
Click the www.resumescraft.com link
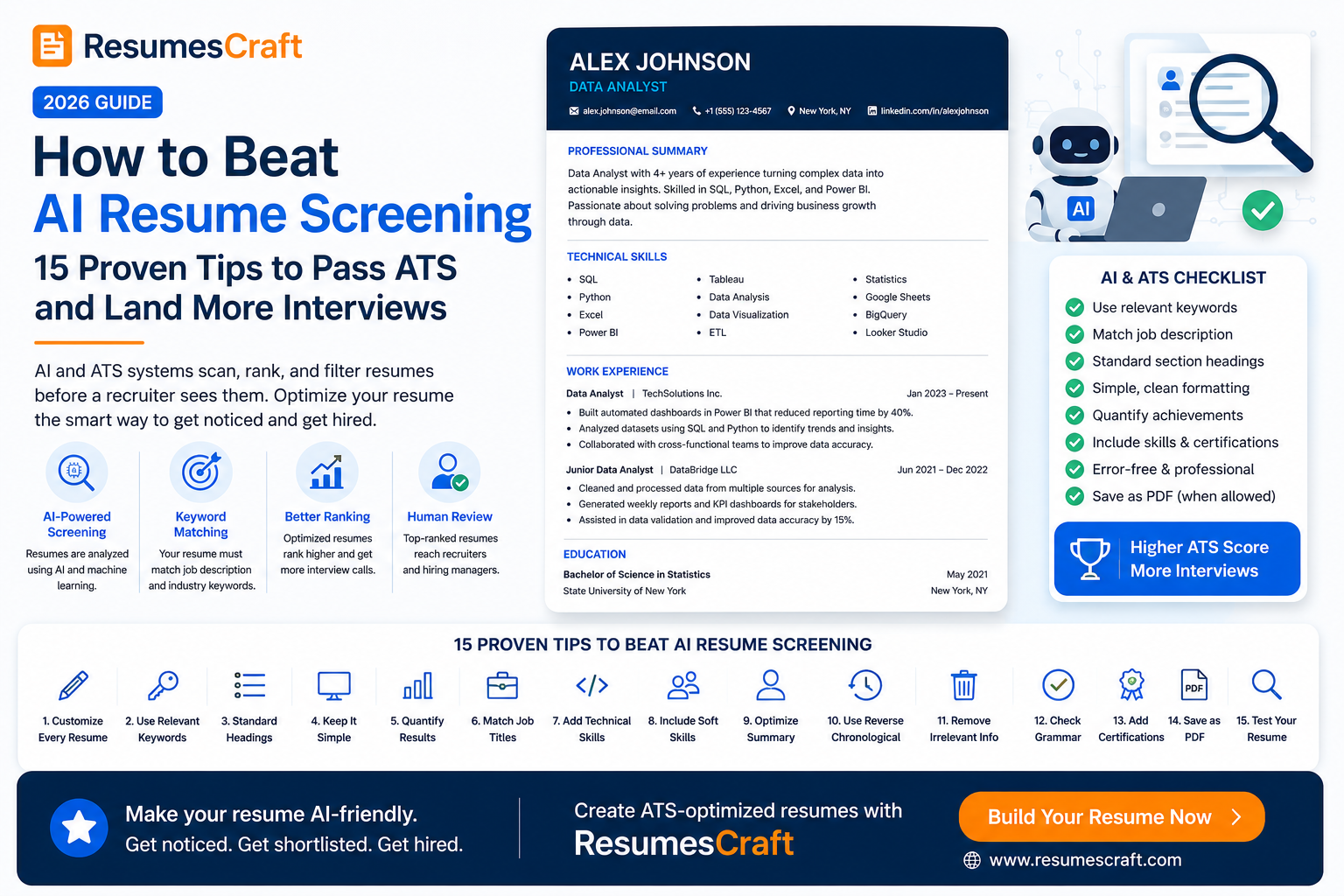(x=1085, y=860)
